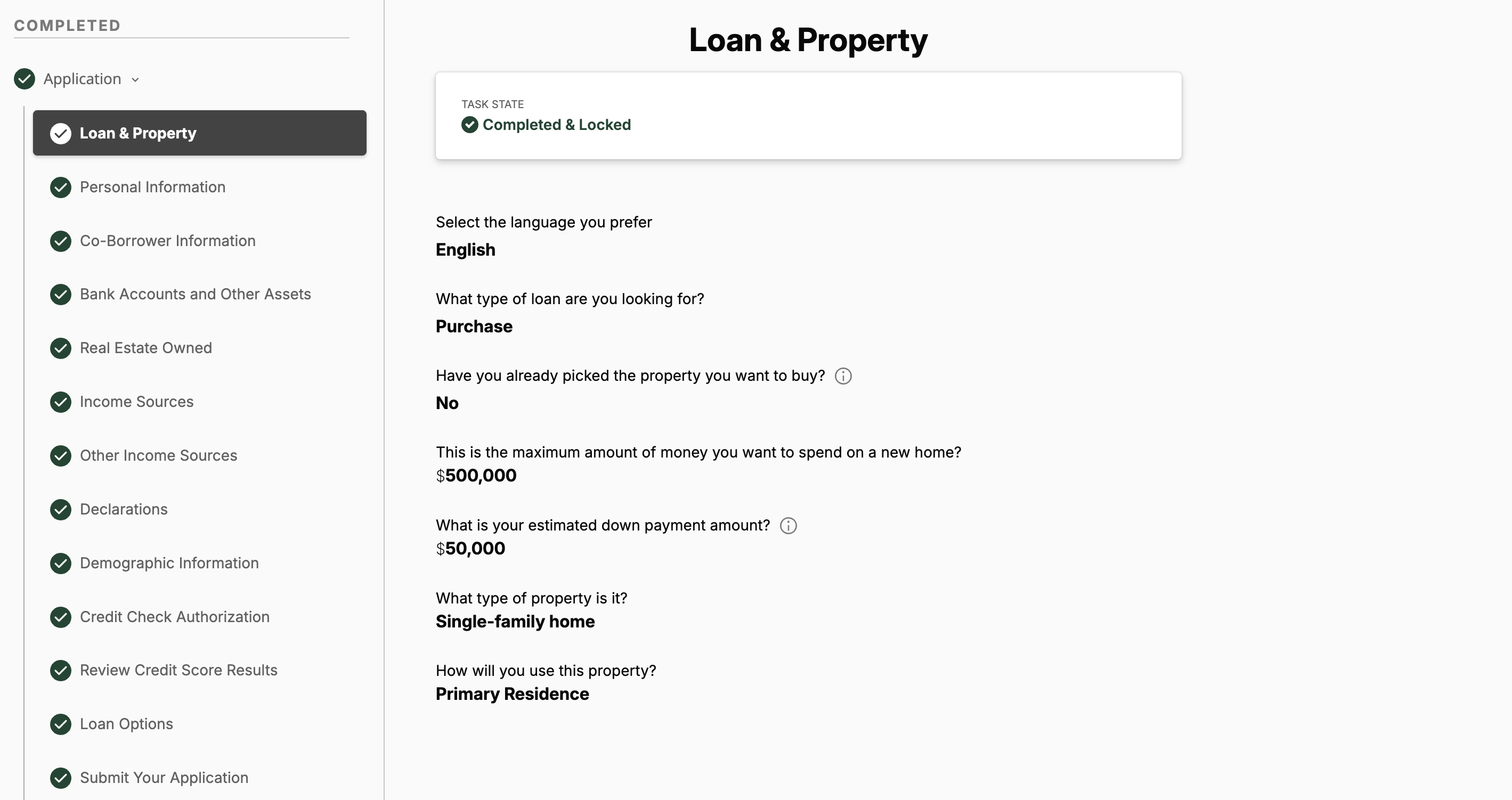This screenshot has width=1512, height=800.
Task: View Credit Check Authorization step
Action: [x=174, y=617]
